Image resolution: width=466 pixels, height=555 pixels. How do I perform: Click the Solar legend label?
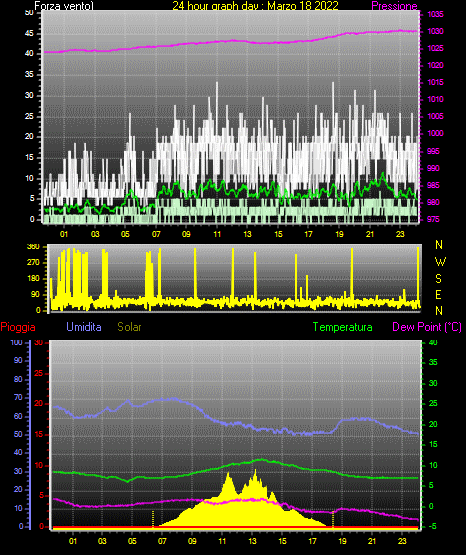point(129,327)
